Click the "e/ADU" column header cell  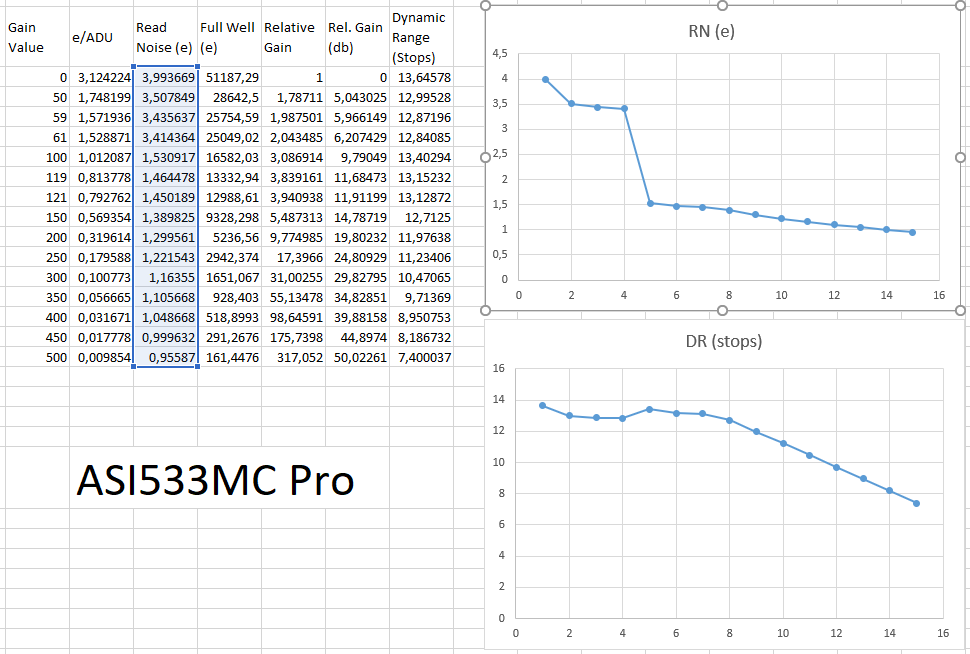click(x=100, y=37)
